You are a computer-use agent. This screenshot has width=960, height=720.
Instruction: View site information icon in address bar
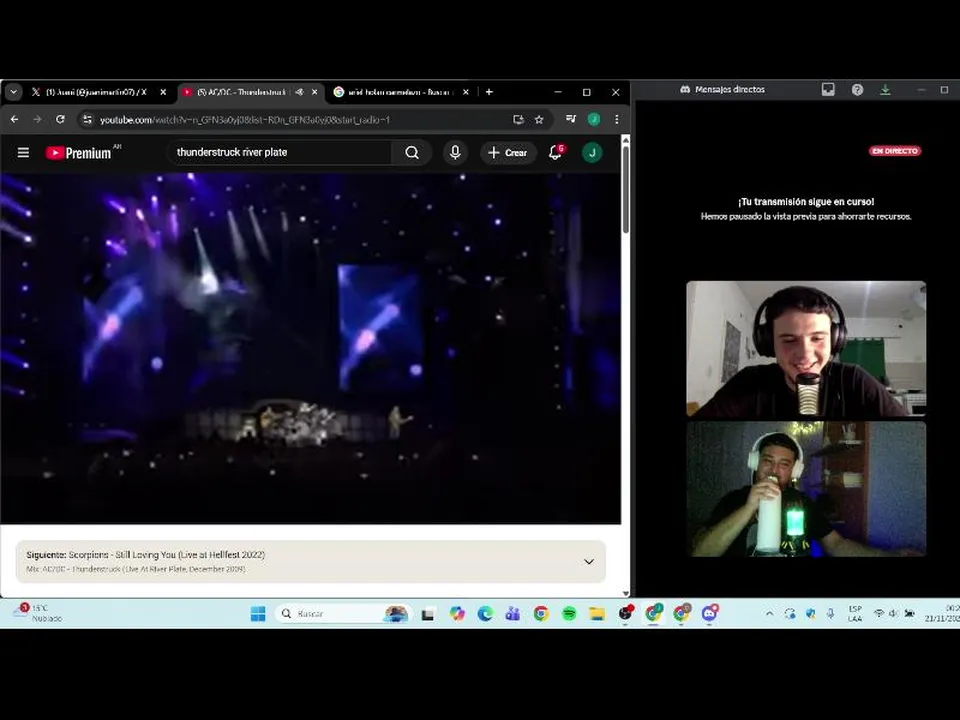(x=88, y=119)
